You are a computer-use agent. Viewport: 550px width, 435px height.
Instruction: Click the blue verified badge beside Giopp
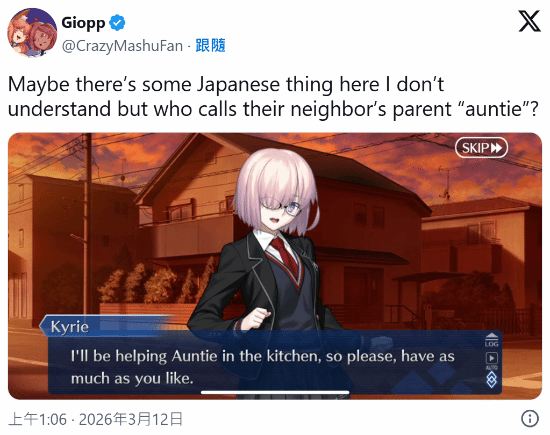(x=117, y=23)
